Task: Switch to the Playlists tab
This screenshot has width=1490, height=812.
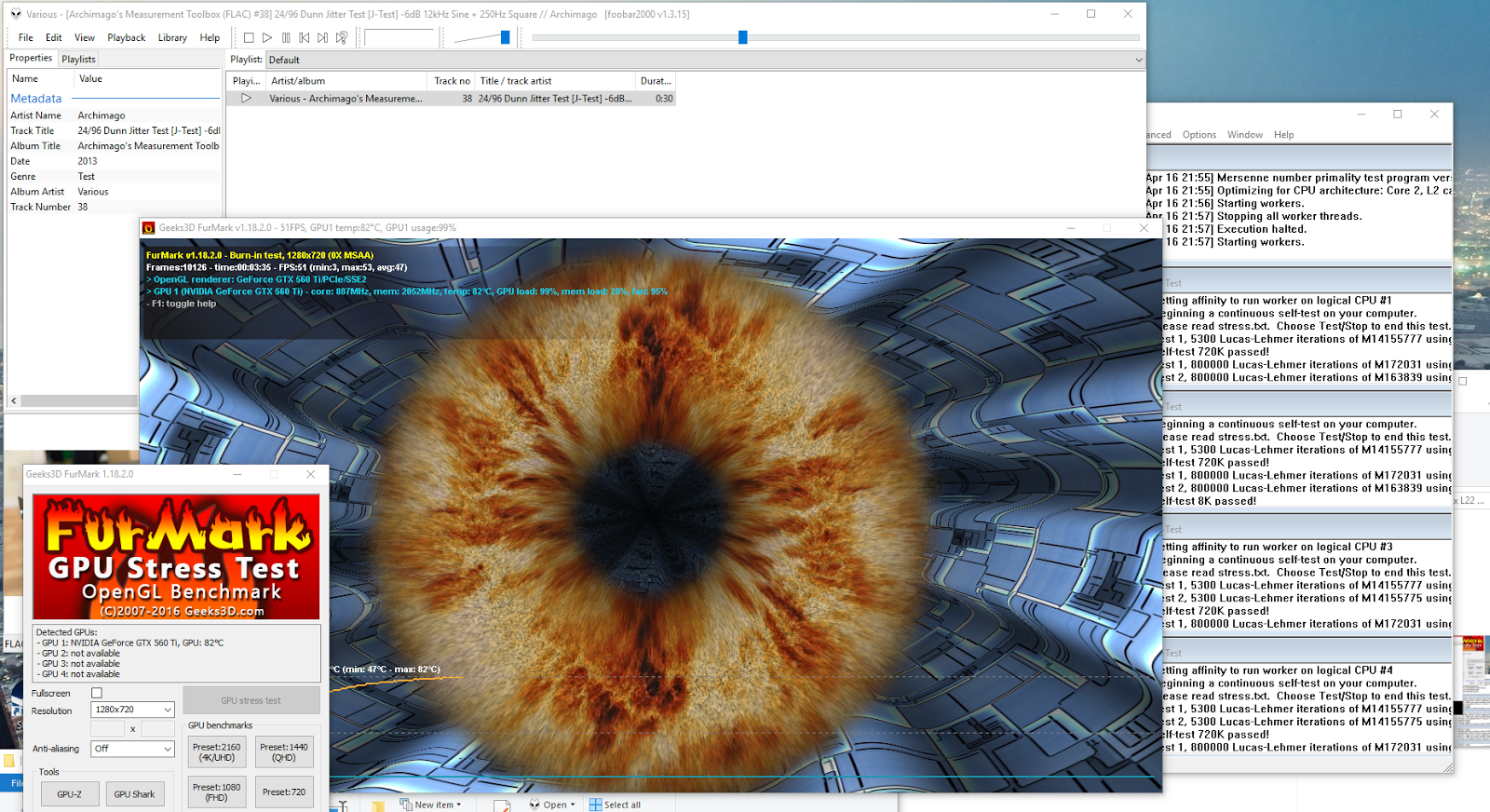Action: [x=79, y=59]
